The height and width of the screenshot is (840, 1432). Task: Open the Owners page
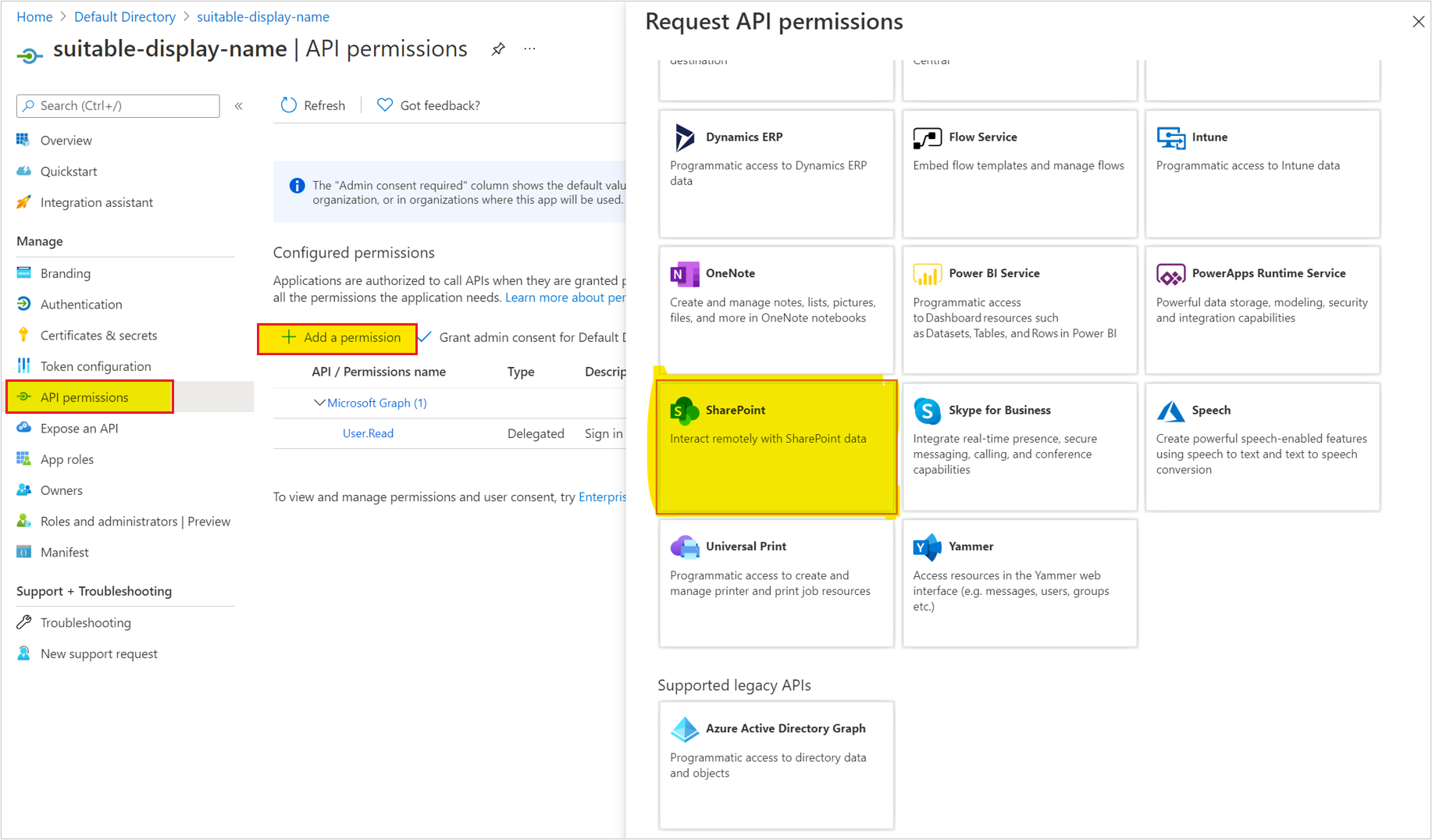(x=62, y=490)
